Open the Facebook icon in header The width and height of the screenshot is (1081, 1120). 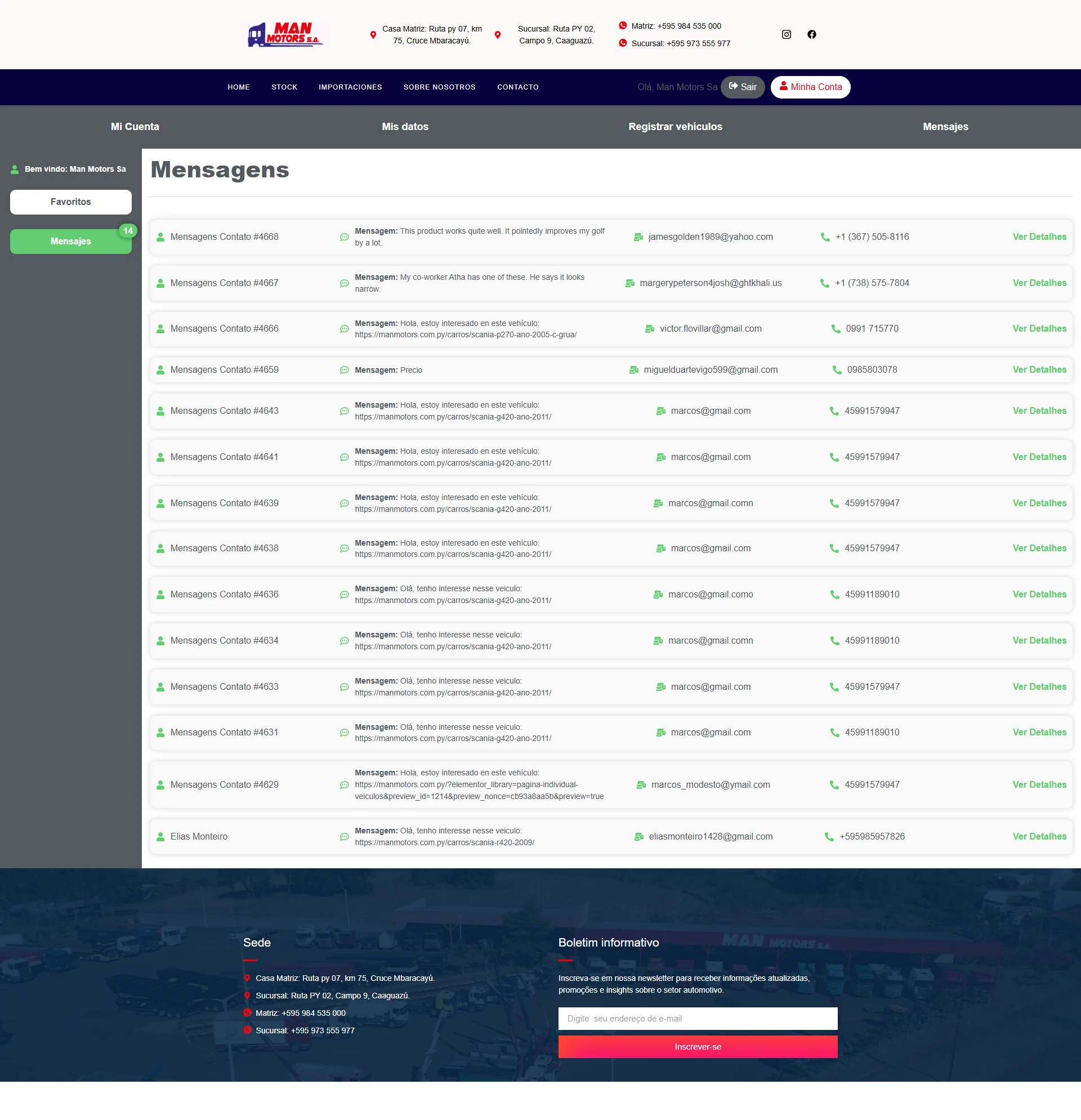point(811,34)
